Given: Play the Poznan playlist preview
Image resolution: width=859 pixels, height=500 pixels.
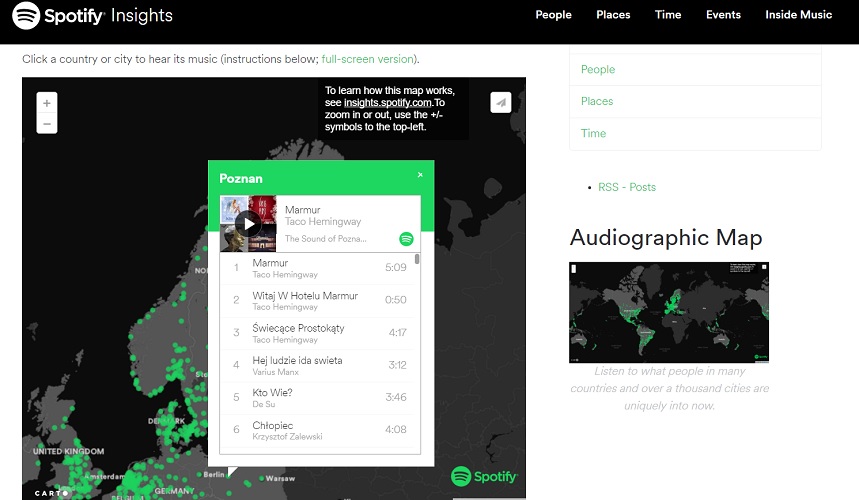Looking at the screenshot, I should tap(249, 224).
